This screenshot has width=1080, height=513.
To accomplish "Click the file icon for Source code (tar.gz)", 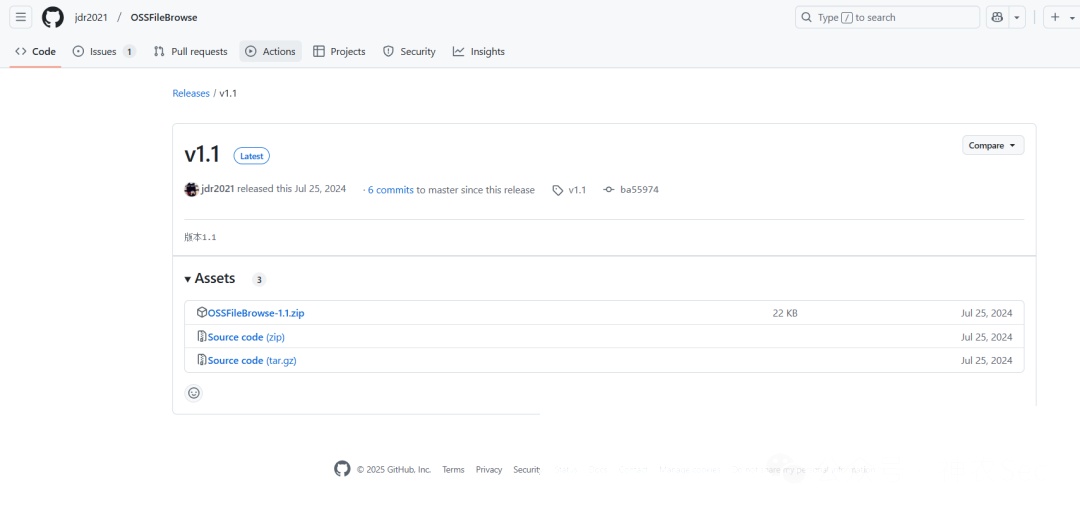I will (x=202, y=359).
